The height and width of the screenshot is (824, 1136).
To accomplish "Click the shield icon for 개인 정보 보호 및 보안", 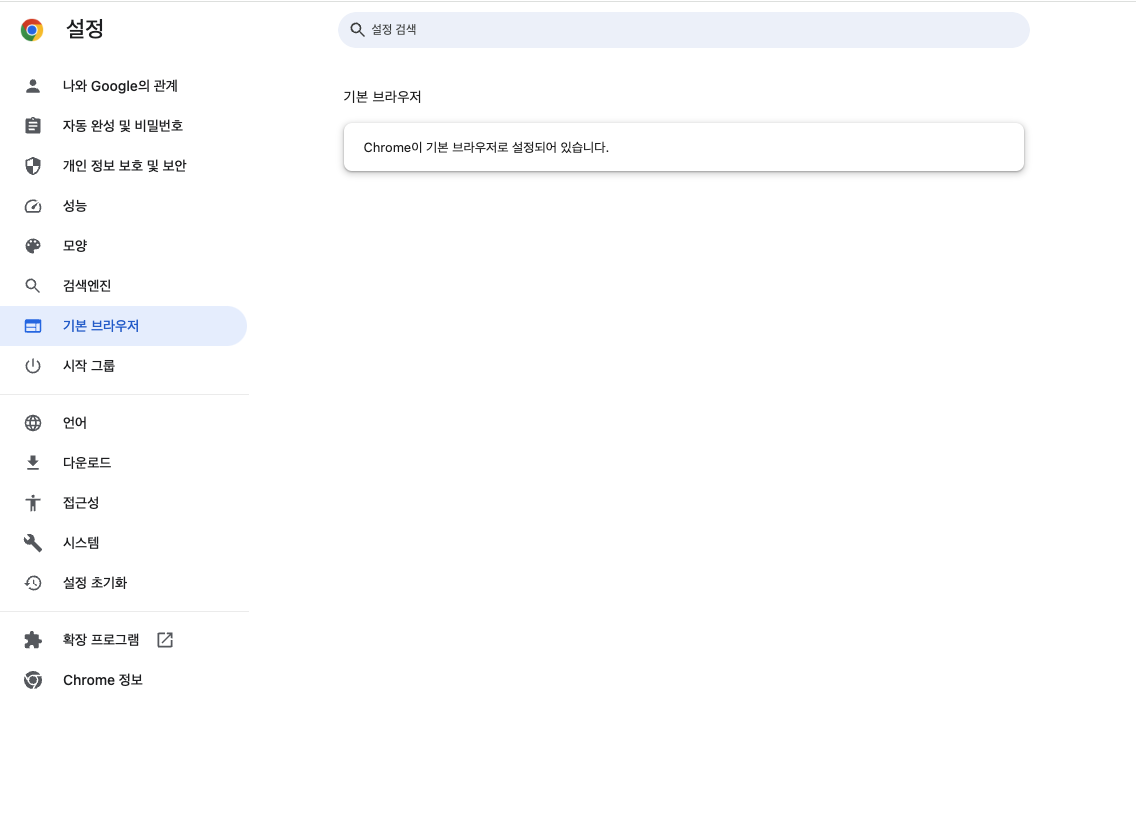I will (x=33, y=166).
